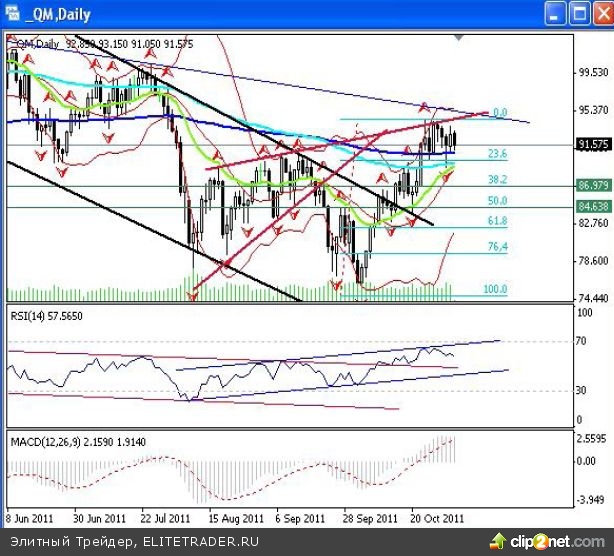Screen dimensions: 614x556
Task: Click the Fibonacci 61.8 level label
Action: [497, 221]
